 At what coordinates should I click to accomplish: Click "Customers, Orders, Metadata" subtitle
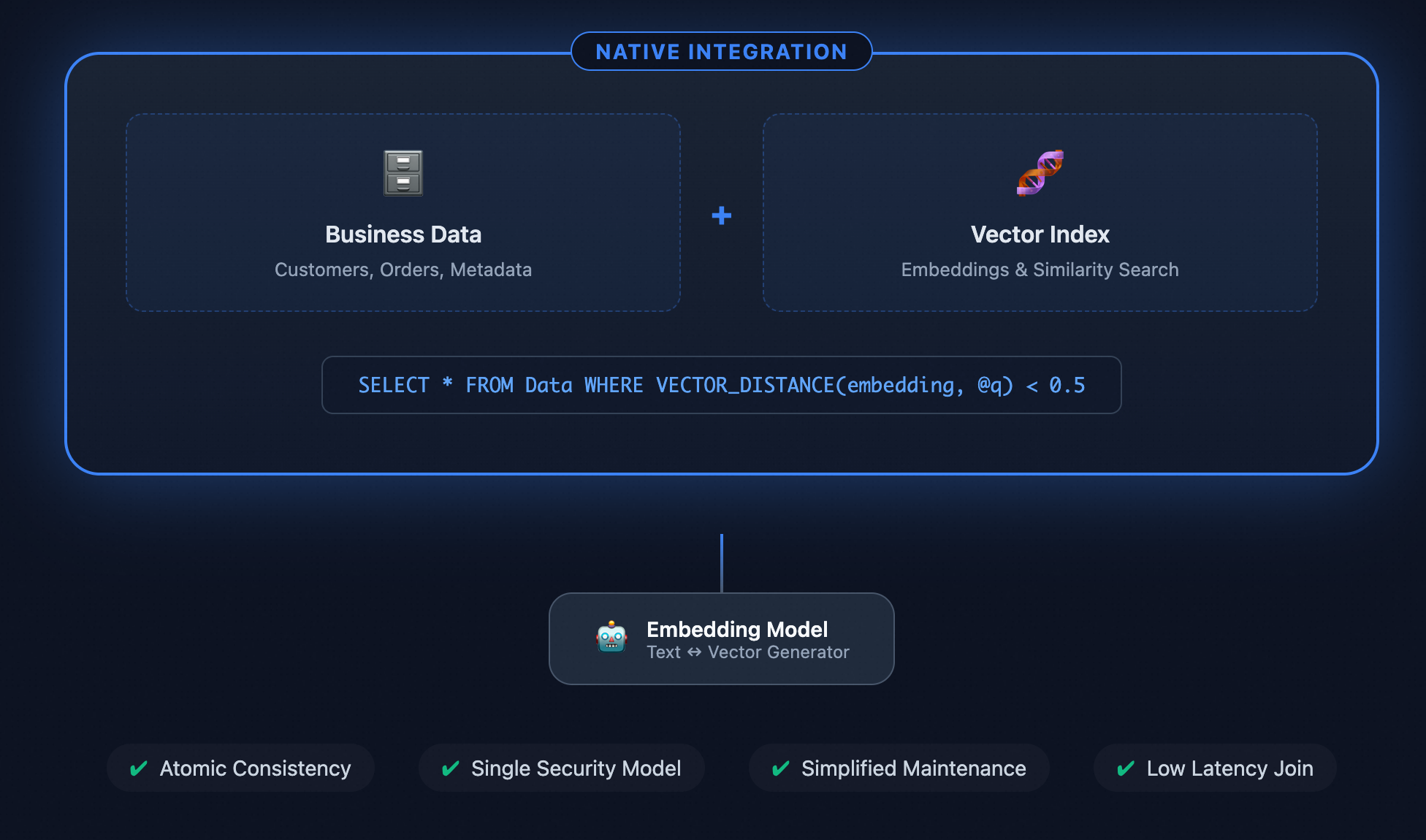(403, 270)
